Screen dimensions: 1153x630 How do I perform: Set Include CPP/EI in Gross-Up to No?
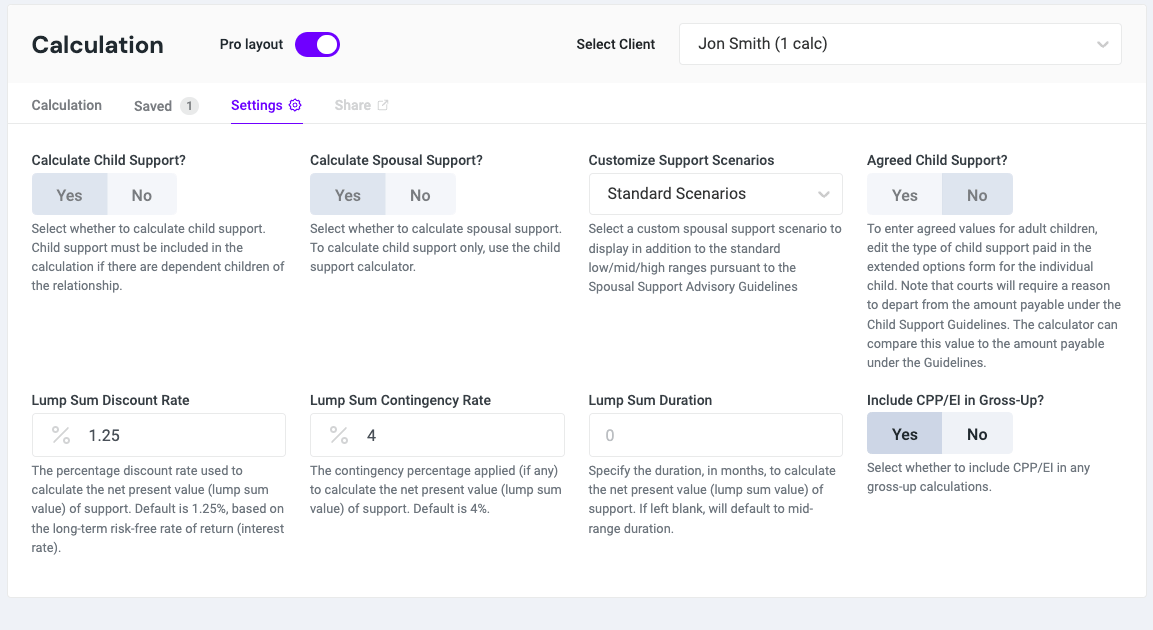(x=977, y=433)
